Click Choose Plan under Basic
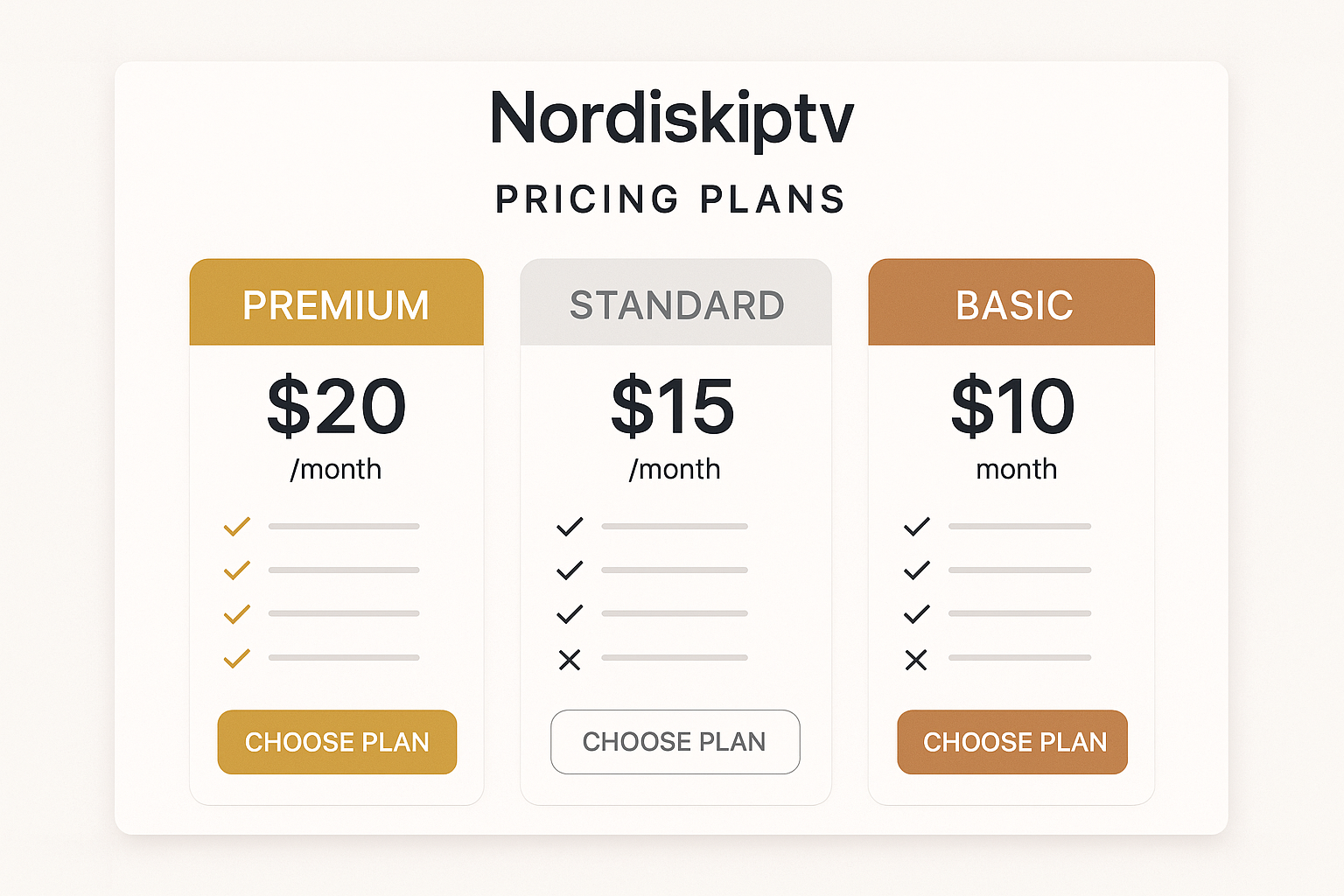The width and height of the screenshot is (1344, 896). (x=1012, y=742)
